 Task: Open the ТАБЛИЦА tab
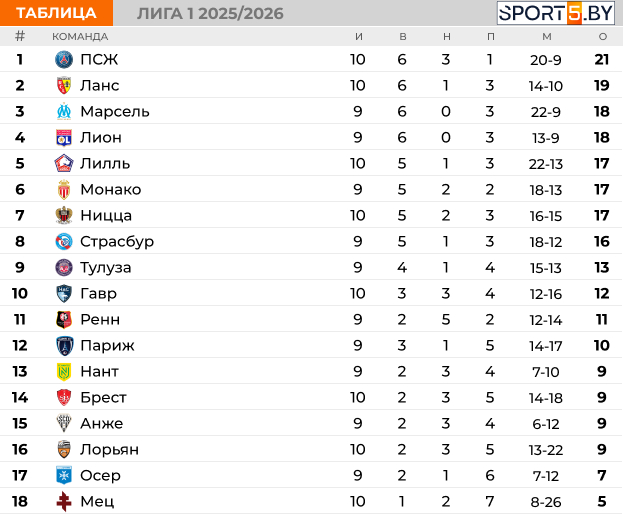(56, 13)
